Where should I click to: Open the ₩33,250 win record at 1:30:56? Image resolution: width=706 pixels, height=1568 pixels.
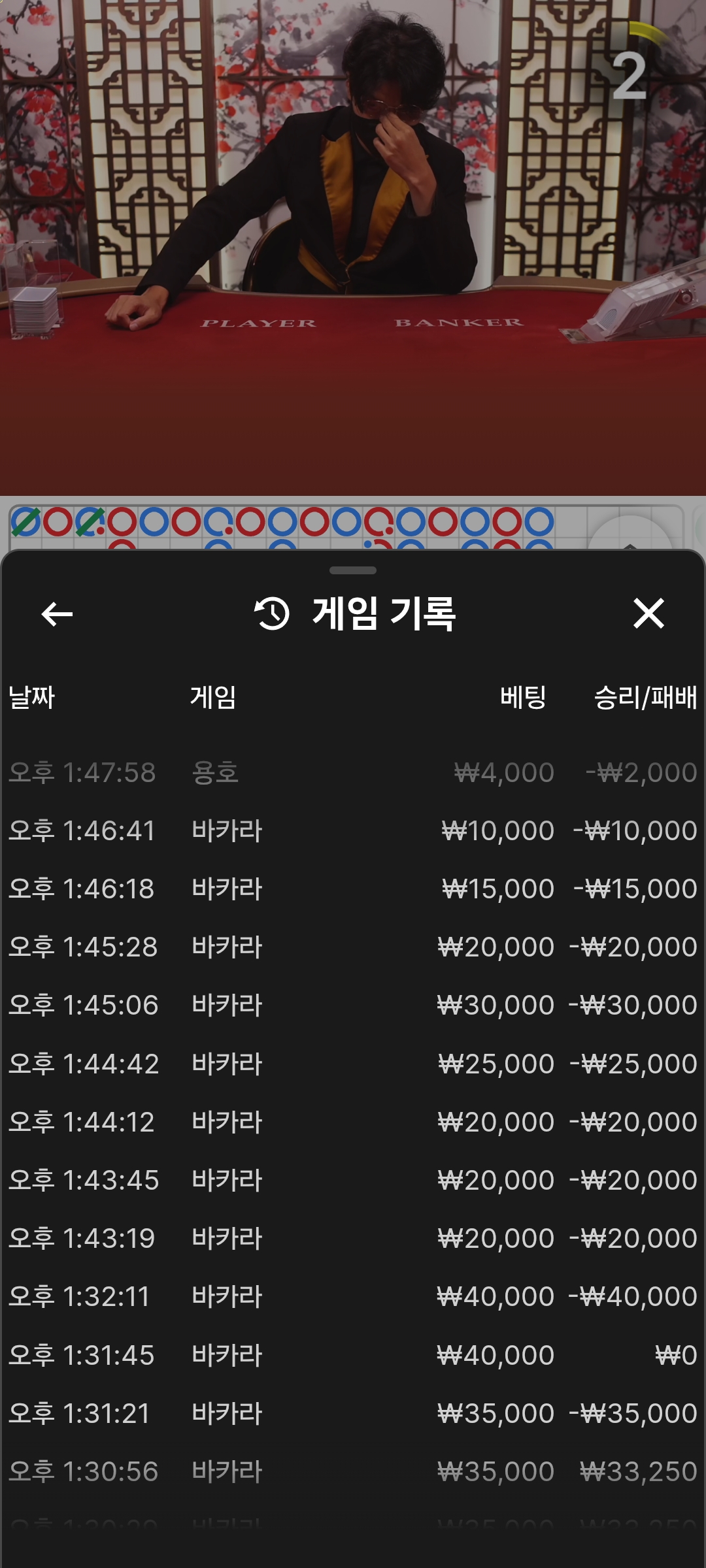coord(353,1472)
